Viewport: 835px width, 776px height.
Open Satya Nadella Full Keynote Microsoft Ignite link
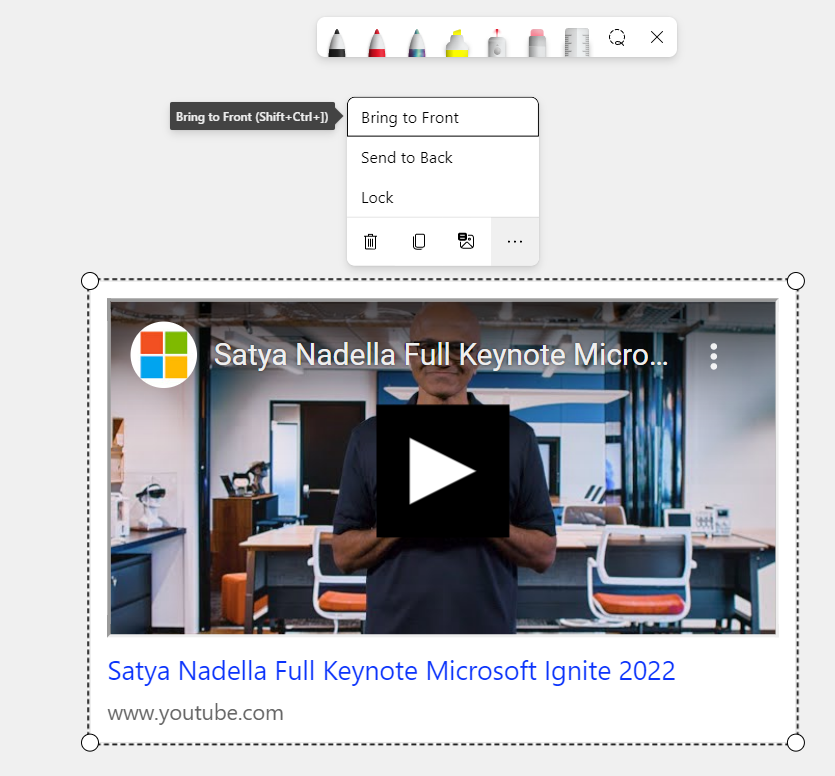point(391,671)
